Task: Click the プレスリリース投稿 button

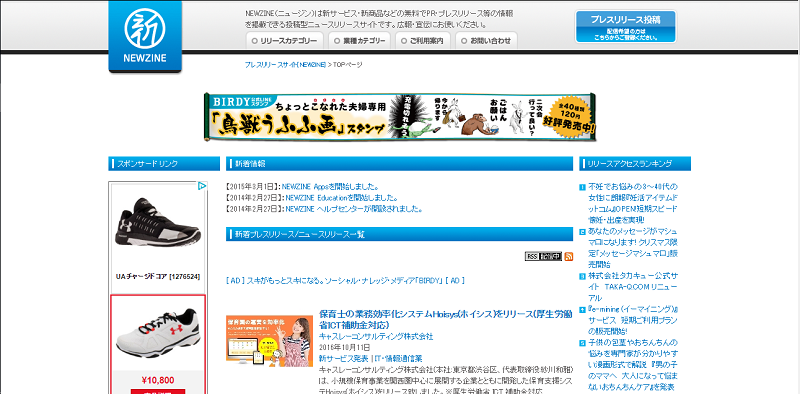Action: (x=626, y=27)
